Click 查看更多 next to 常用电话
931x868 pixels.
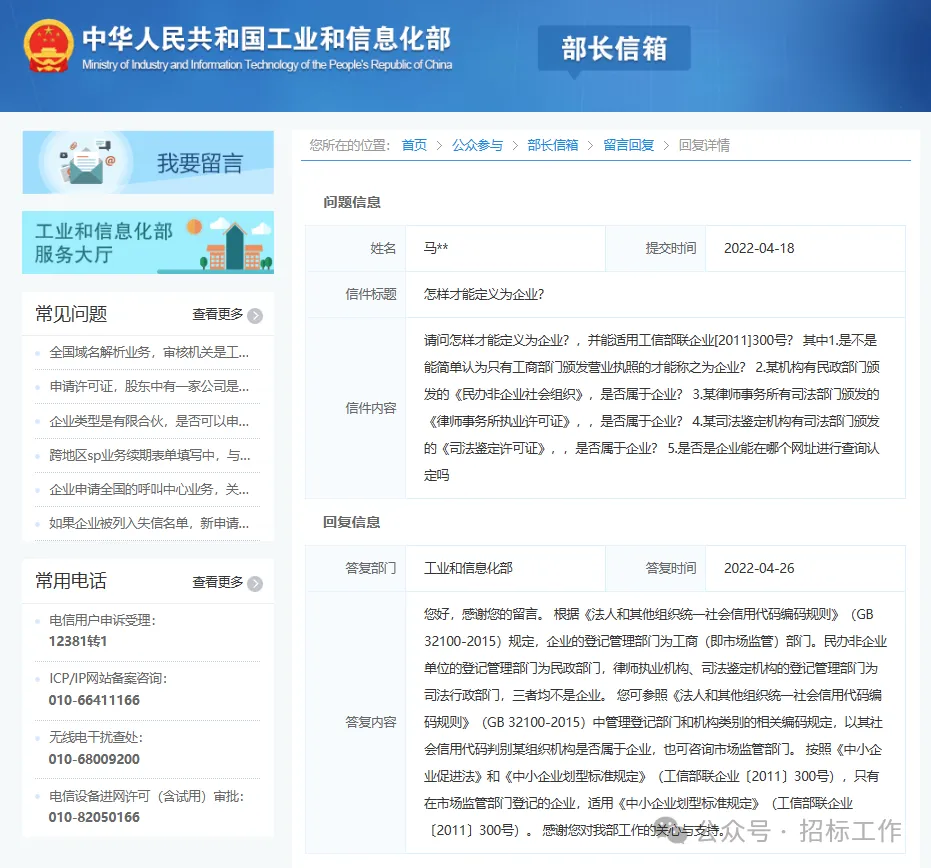[217, 582]
